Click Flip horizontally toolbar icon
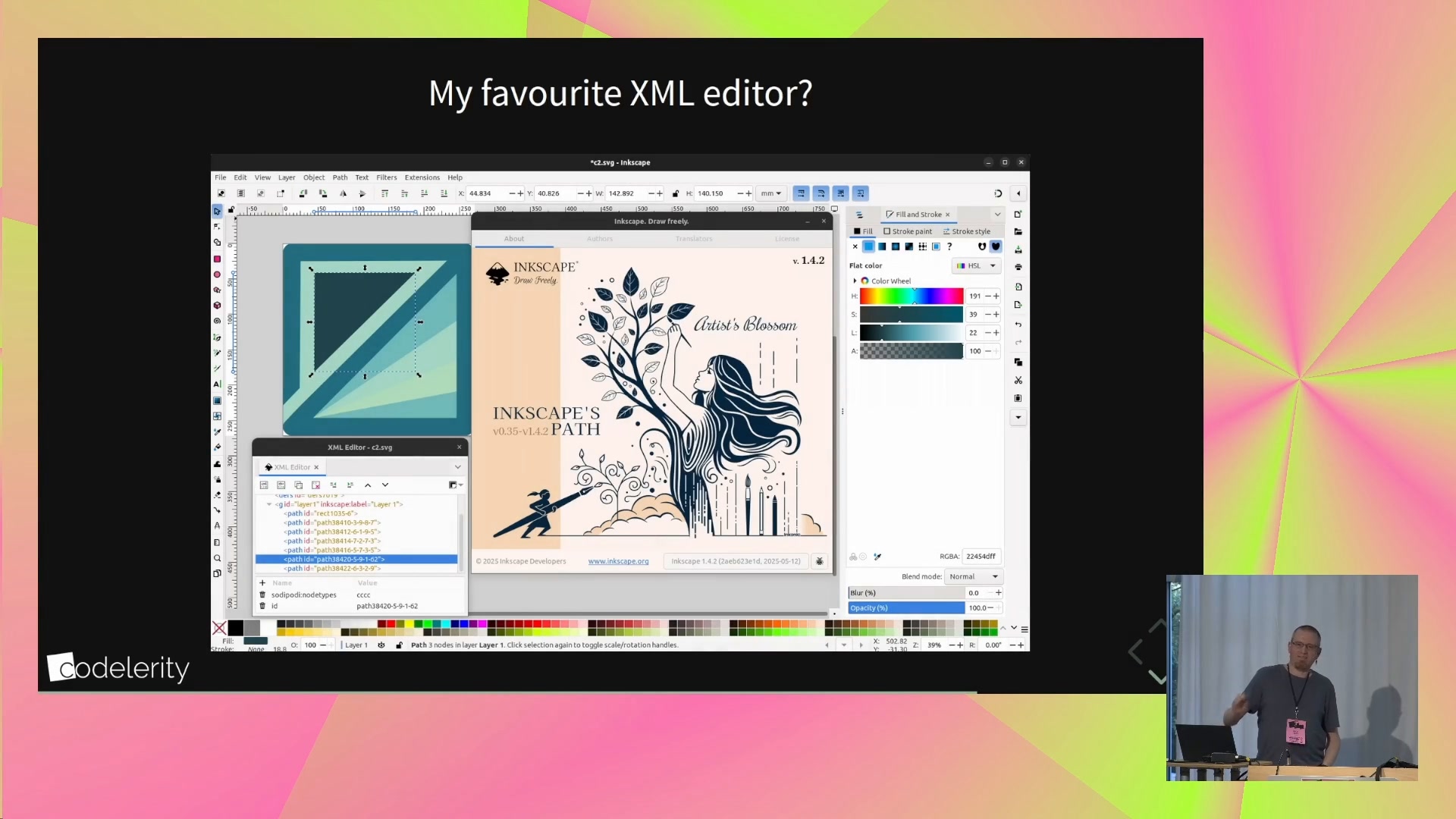This screenshot has height=819, width=1456. pyautogui.click(x=343, y=193)
